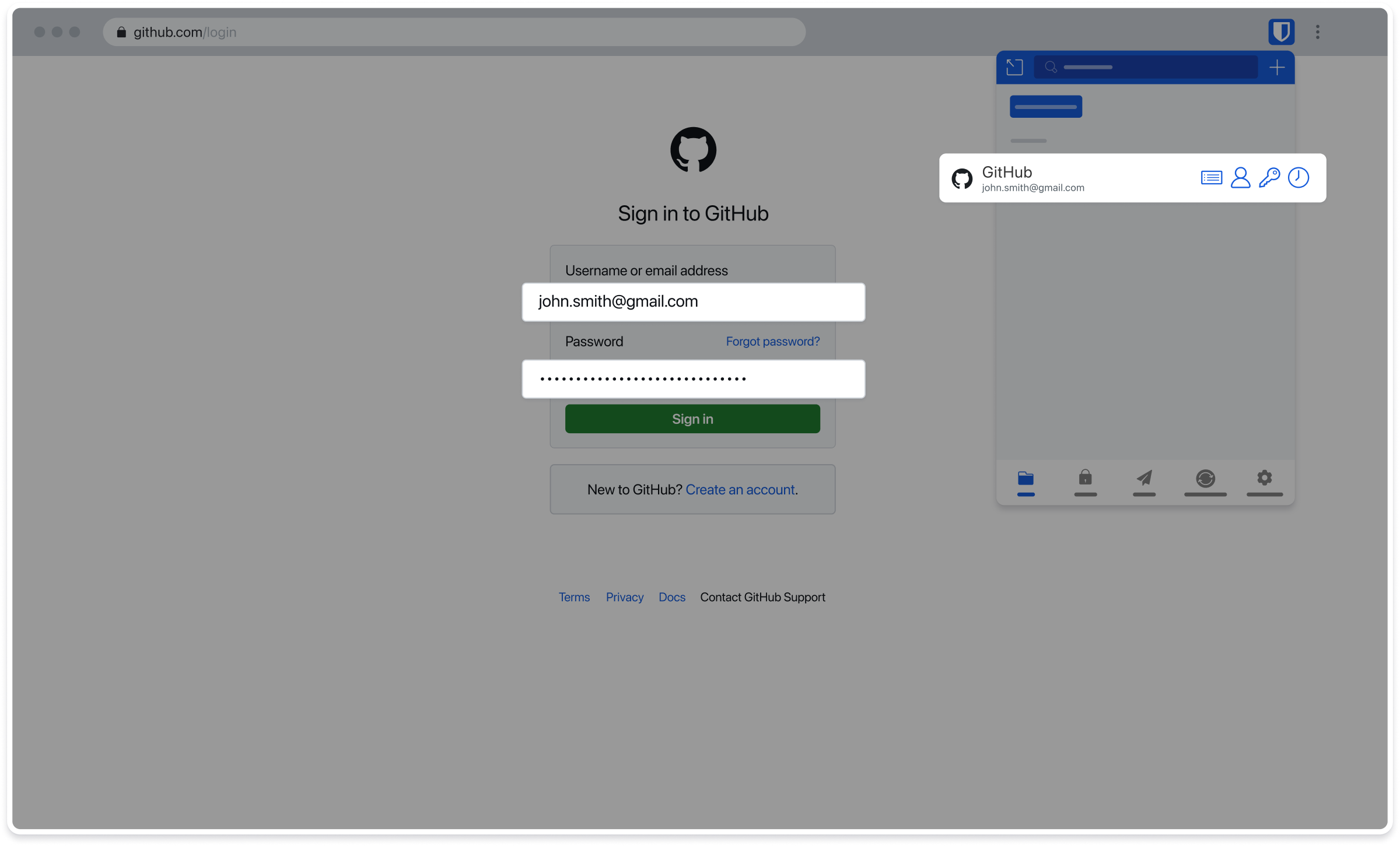Click Contact GitHub Support
Viewport: 1400px width, 846px height.
[762, 597]
